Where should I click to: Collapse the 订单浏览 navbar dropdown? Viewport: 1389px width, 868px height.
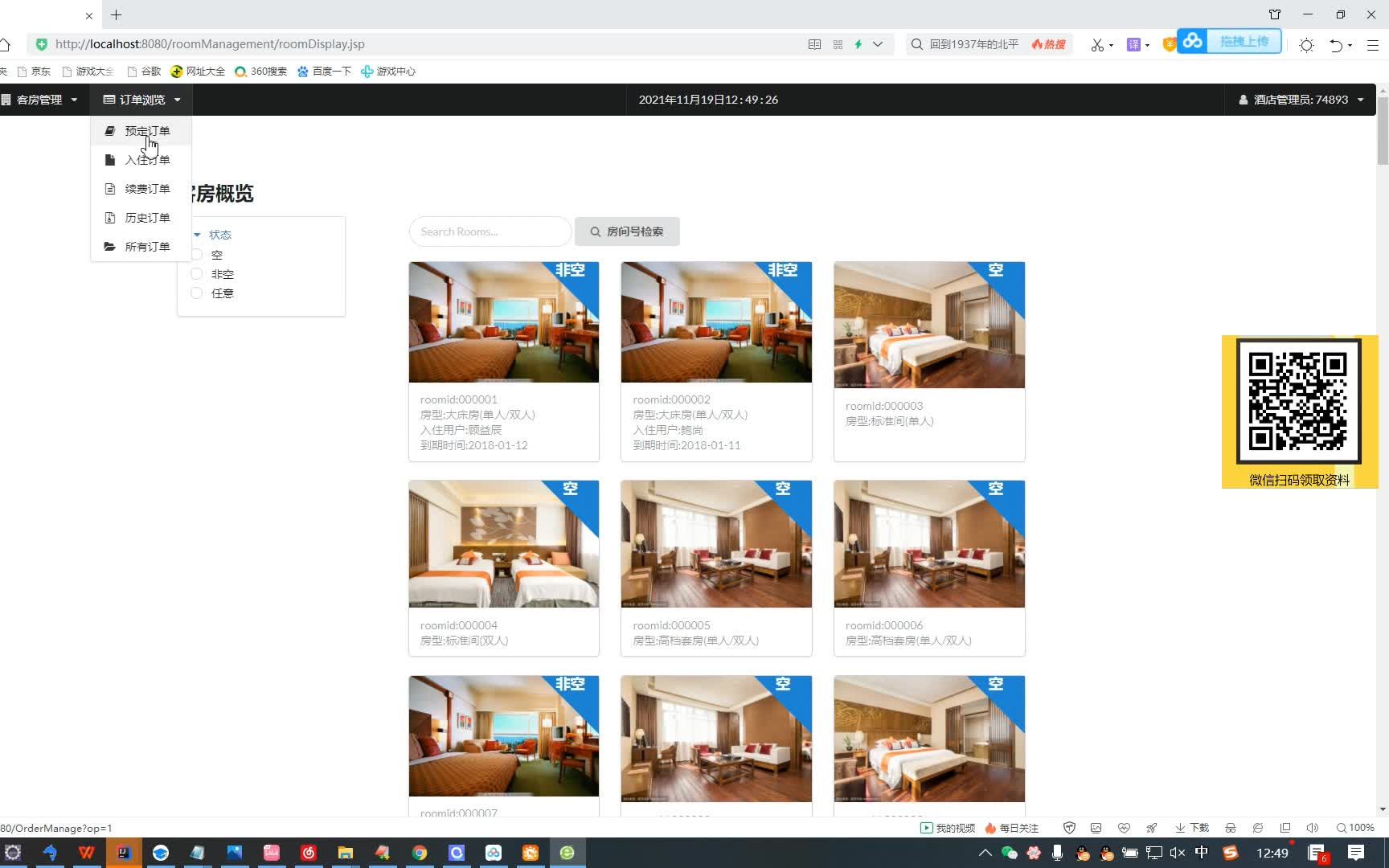coord(141,100)
